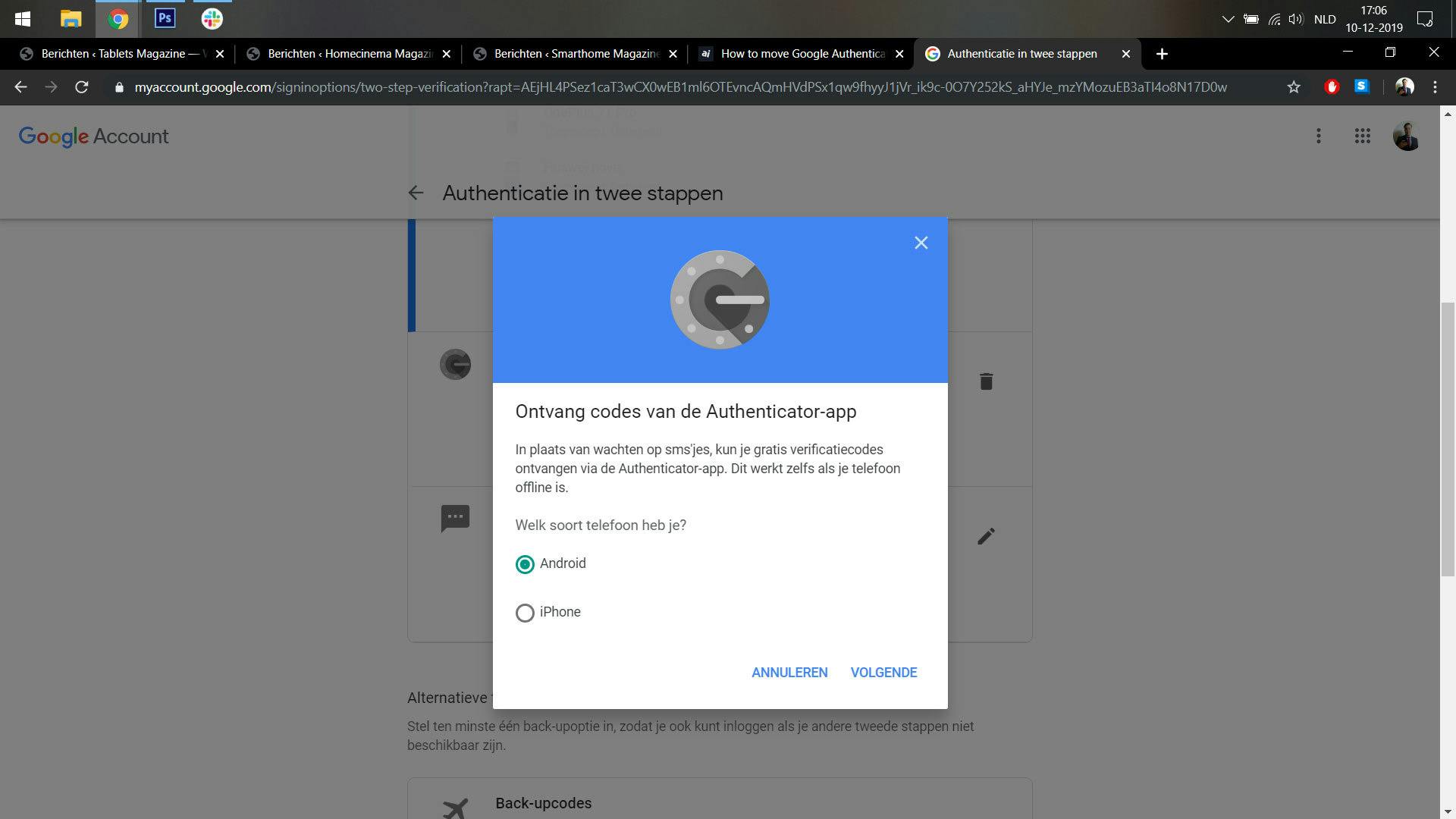Switch to Berichten Homecinema Magazine tab
Viewport: 1456px width, 819px height.
[x=349, y=54]
